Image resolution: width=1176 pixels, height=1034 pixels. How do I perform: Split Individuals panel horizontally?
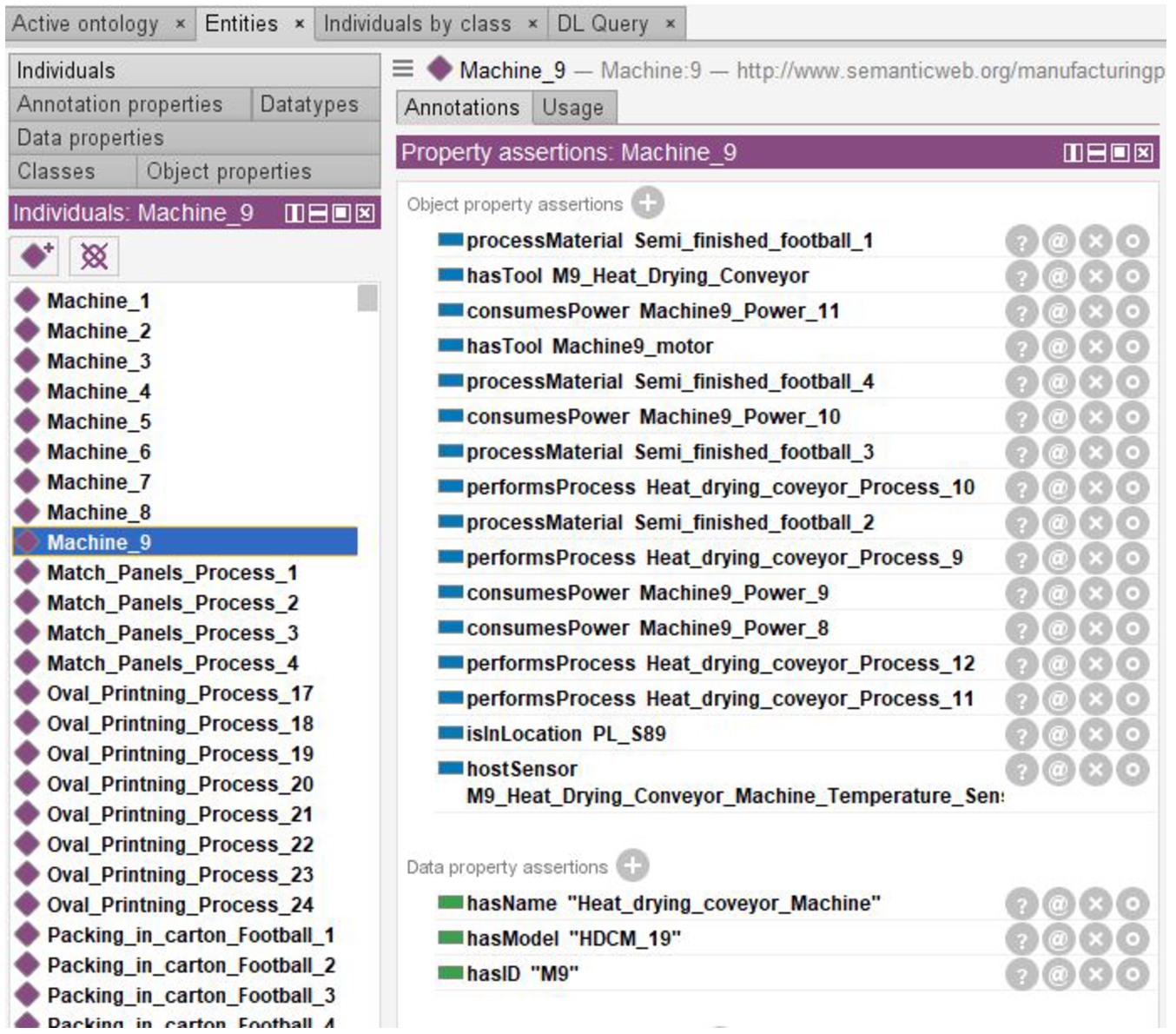(318, 213)
